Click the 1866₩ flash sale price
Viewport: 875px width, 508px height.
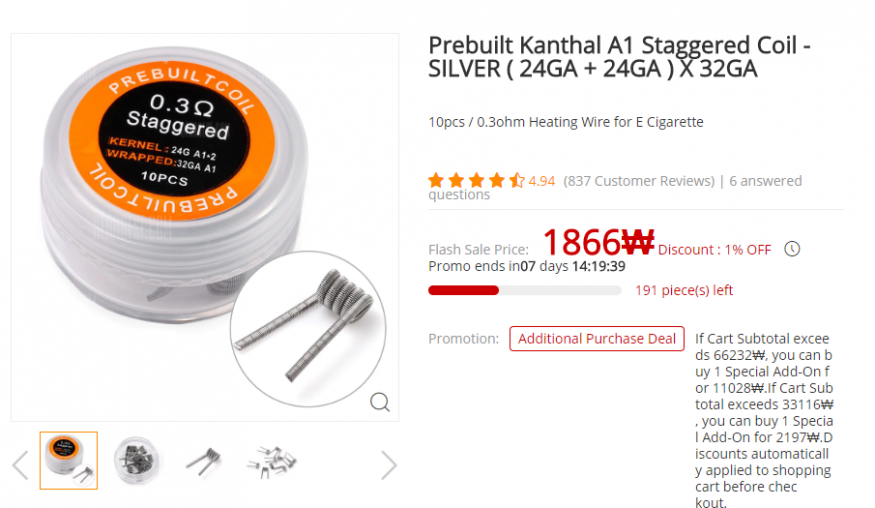[598, 242]
